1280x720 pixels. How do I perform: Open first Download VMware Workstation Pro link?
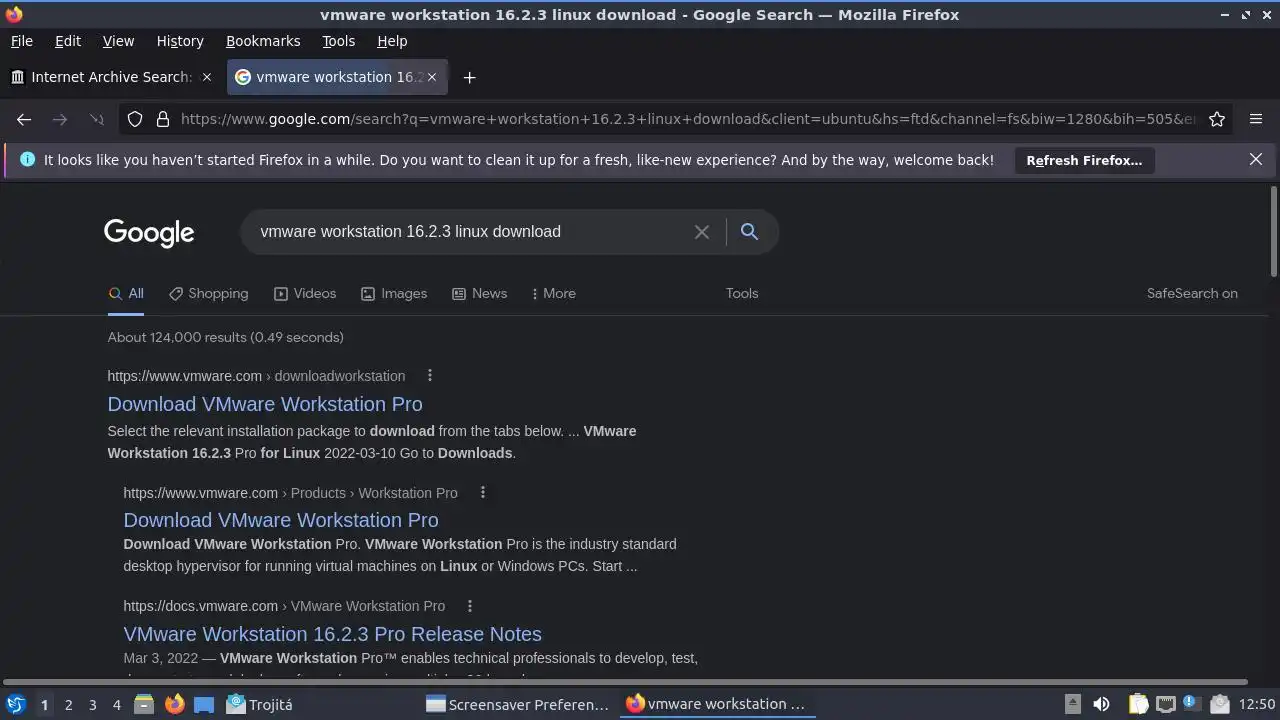265,404
